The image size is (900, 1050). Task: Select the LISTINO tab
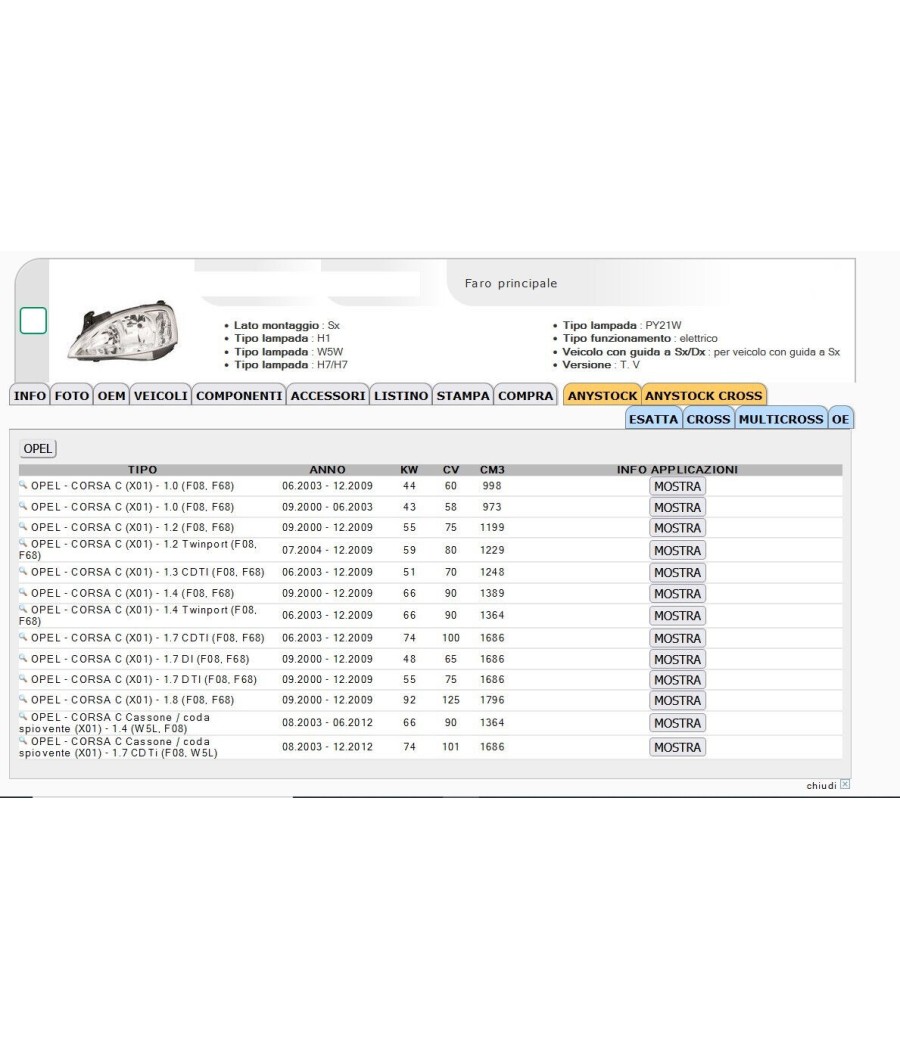pos(401,395)
